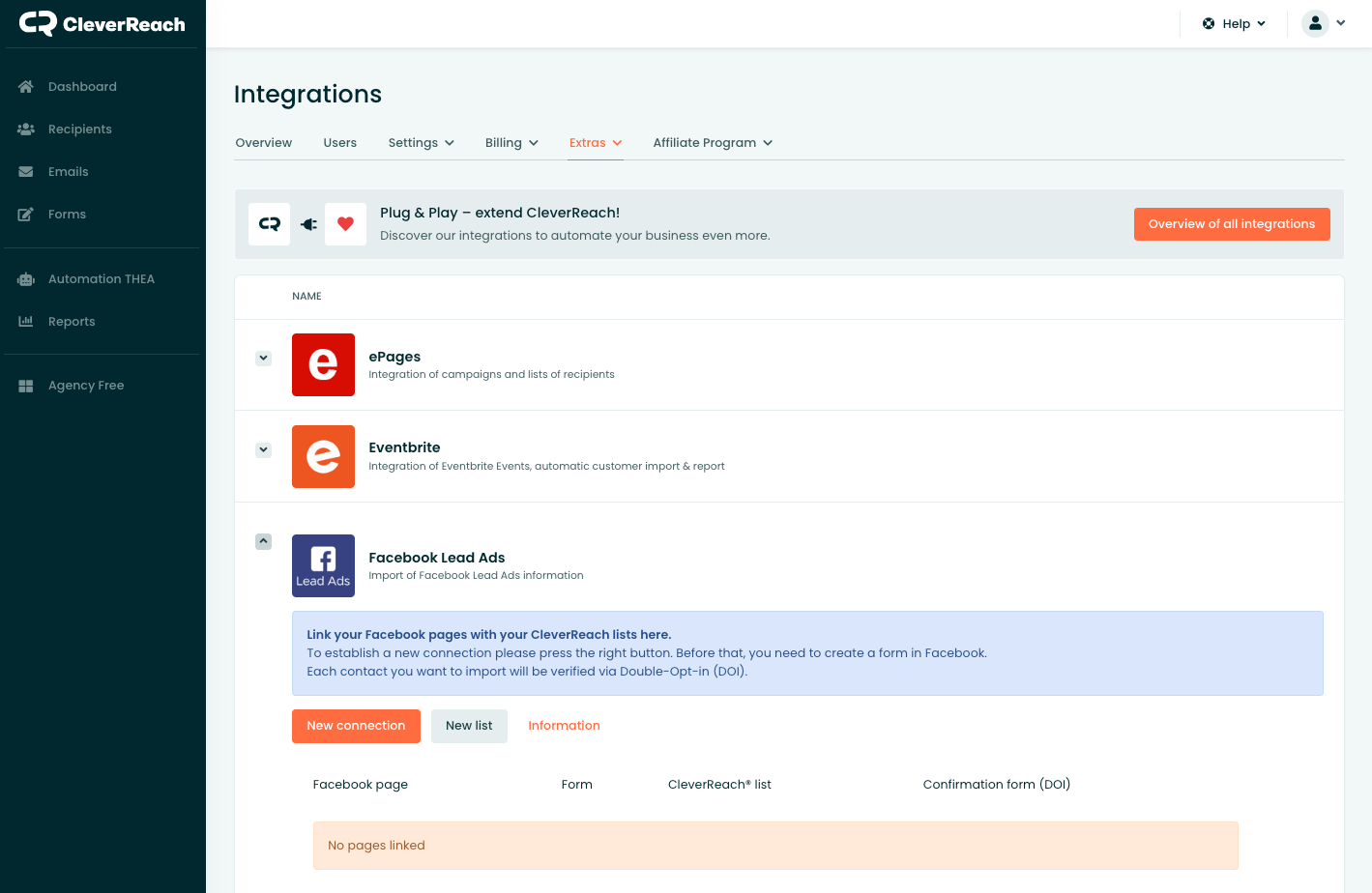Click Confirmation form (DOI) column header
This screenshot has width=1372, height=893.
997,785
